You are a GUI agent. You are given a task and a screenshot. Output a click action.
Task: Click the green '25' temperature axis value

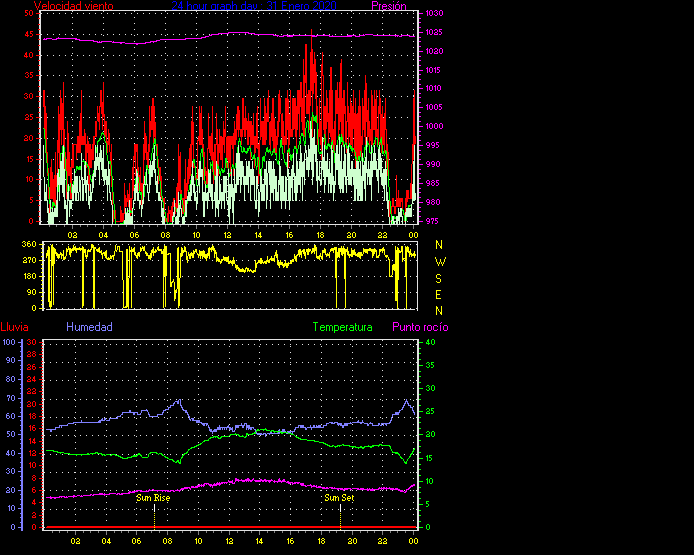coord(430,411)
